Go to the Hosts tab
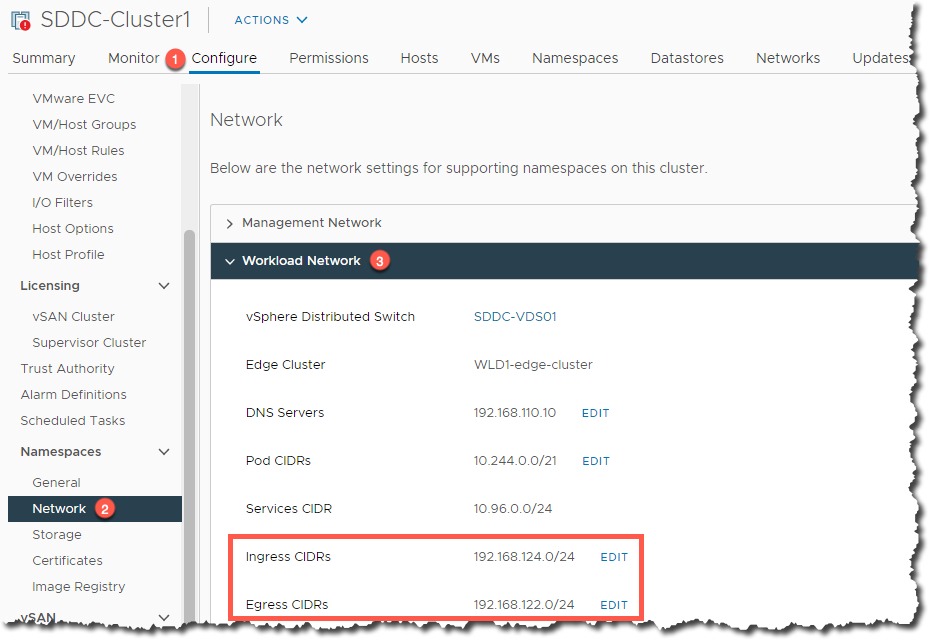 click(419, 58)
